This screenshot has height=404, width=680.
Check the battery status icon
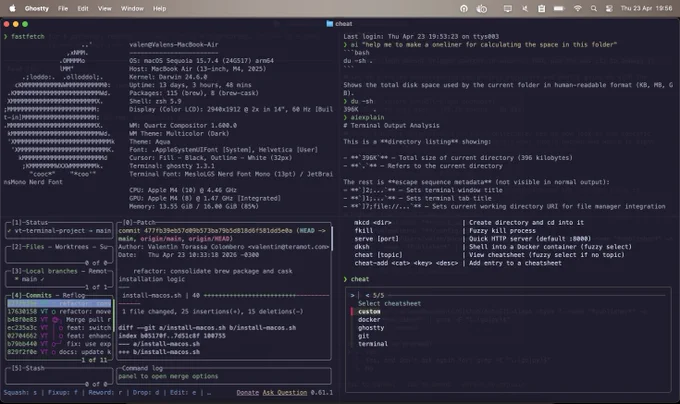click(x=559, y=8)
